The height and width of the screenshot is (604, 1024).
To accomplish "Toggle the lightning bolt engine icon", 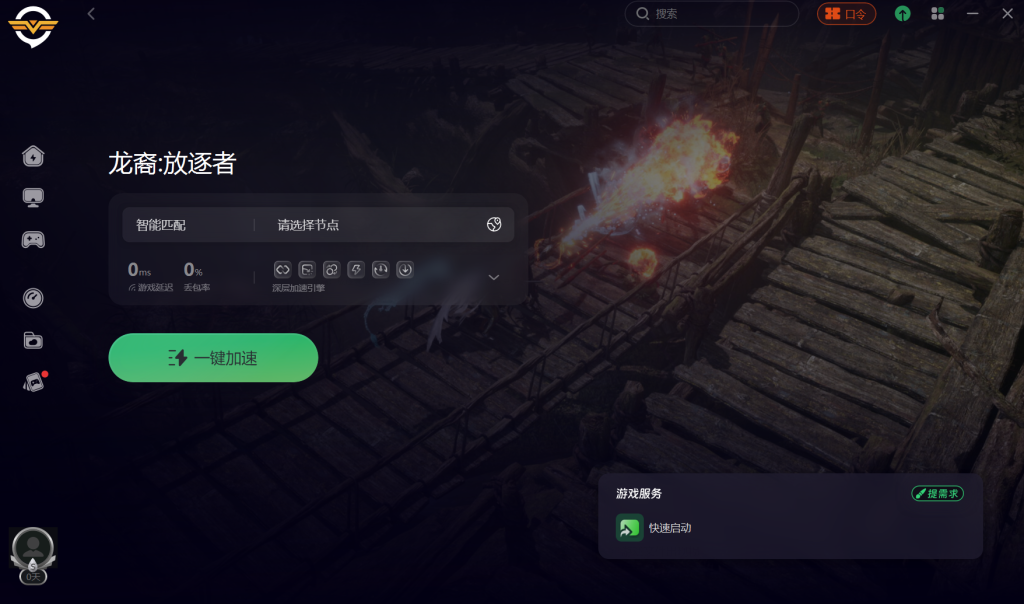I will click(x=356, y=269).
